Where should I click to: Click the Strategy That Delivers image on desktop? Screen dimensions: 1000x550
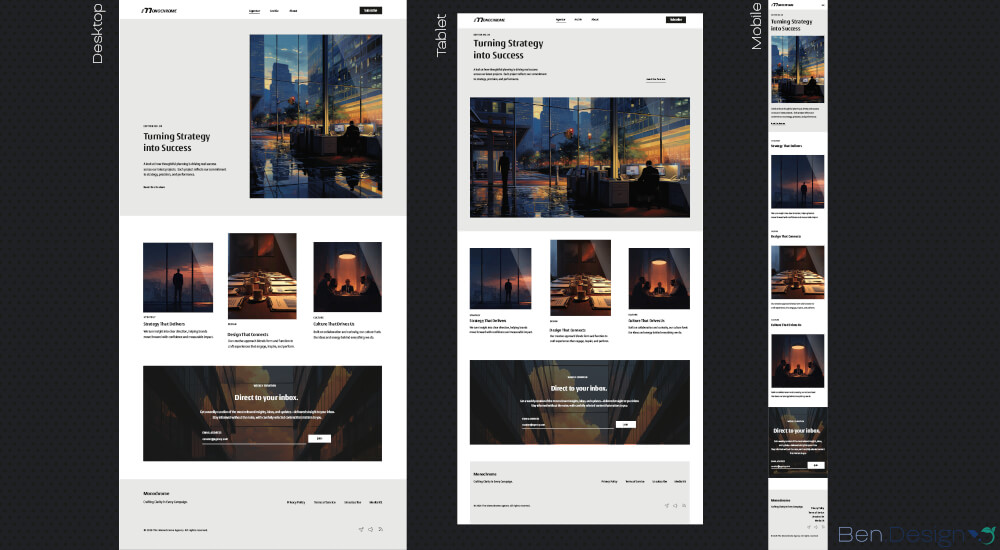point(177,277)
